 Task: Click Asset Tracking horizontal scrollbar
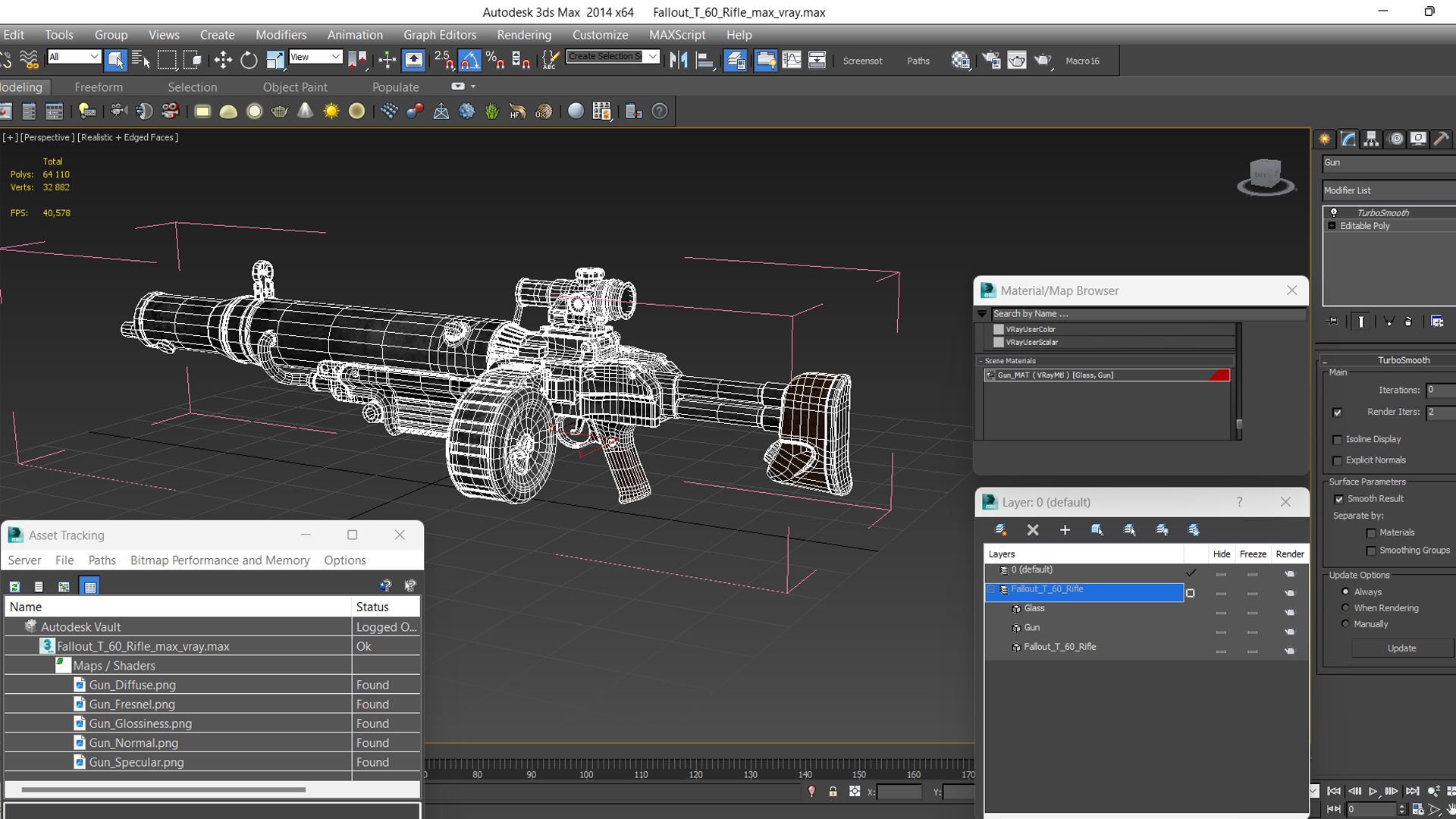164,789
